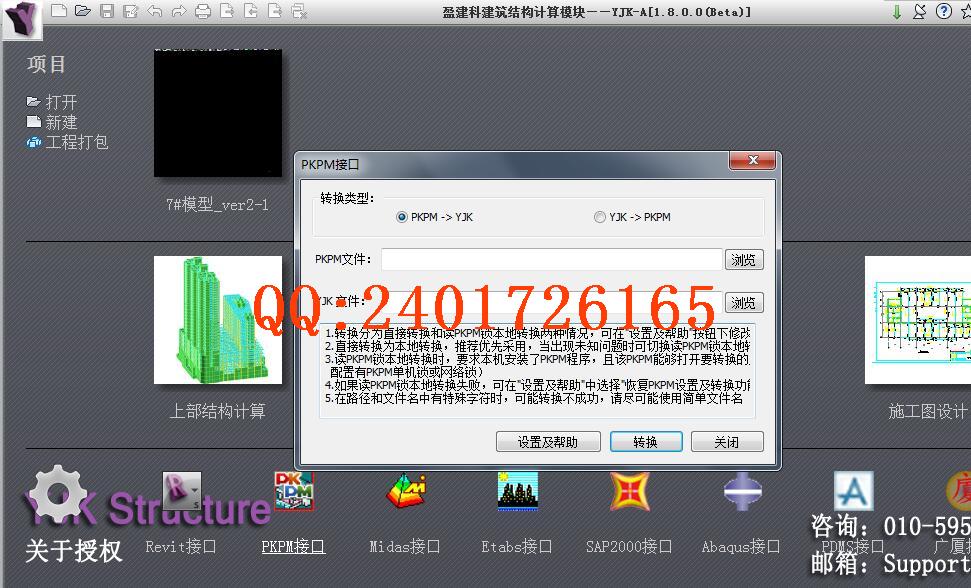Click the 关于授权 link
The width and height of the screenshot is (971, 588).
[x=74, y=551]
